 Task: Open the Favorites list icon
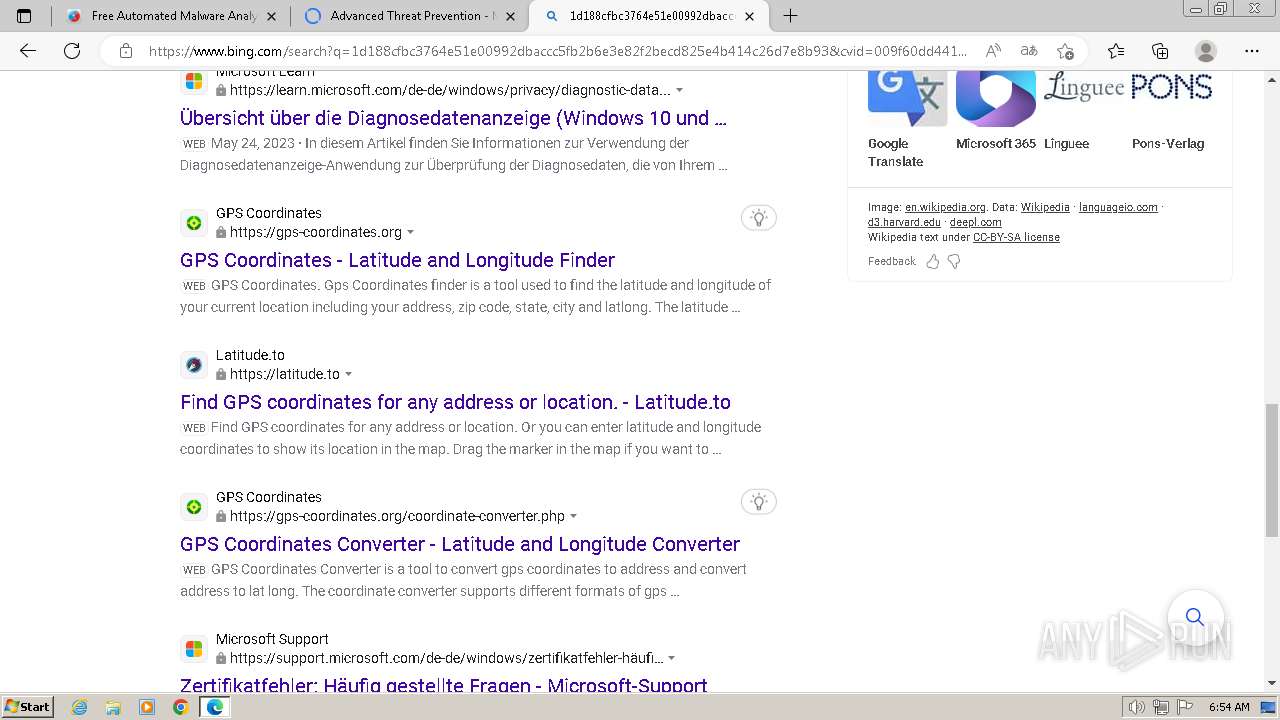[1116, 51]
